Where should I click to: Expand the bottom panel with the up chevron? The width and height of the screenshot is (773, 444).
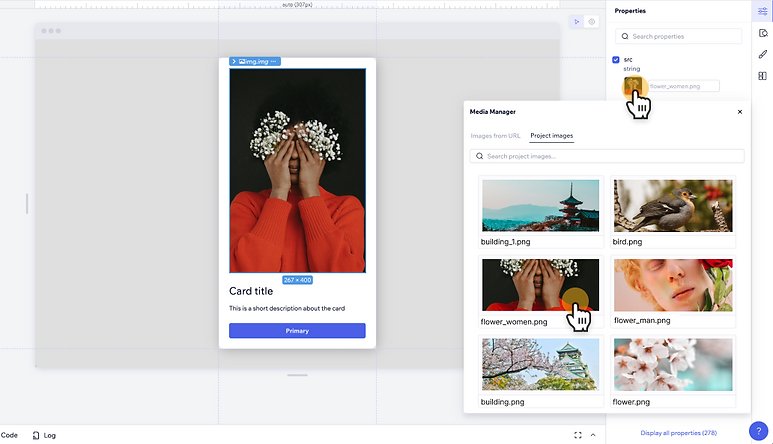[593, 435]
